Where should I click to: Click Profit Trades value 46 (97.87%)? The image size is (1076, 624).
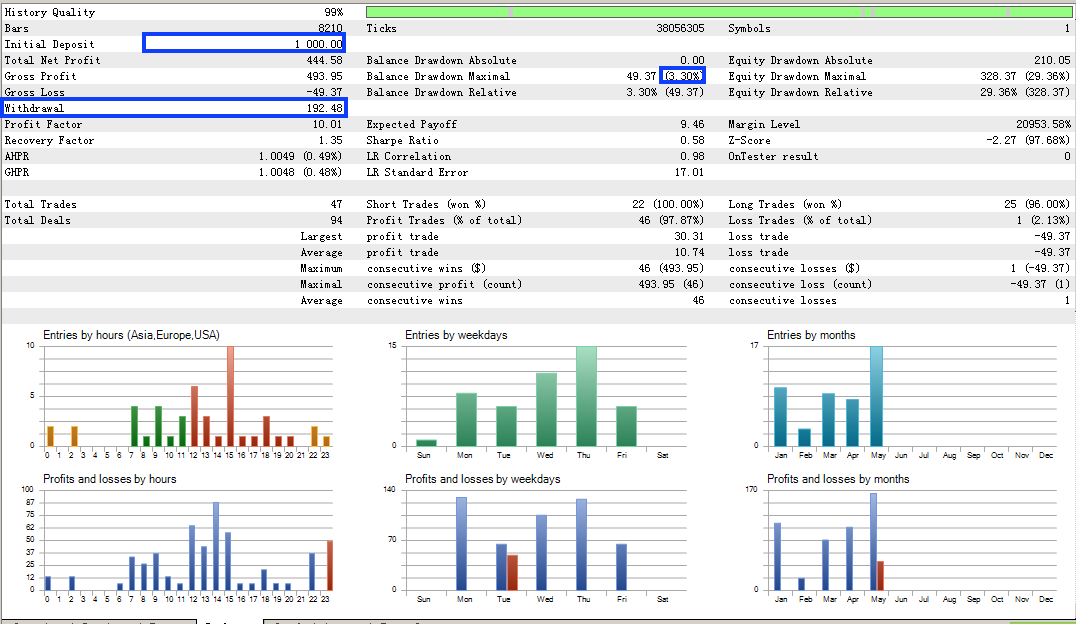pos(671,220)
